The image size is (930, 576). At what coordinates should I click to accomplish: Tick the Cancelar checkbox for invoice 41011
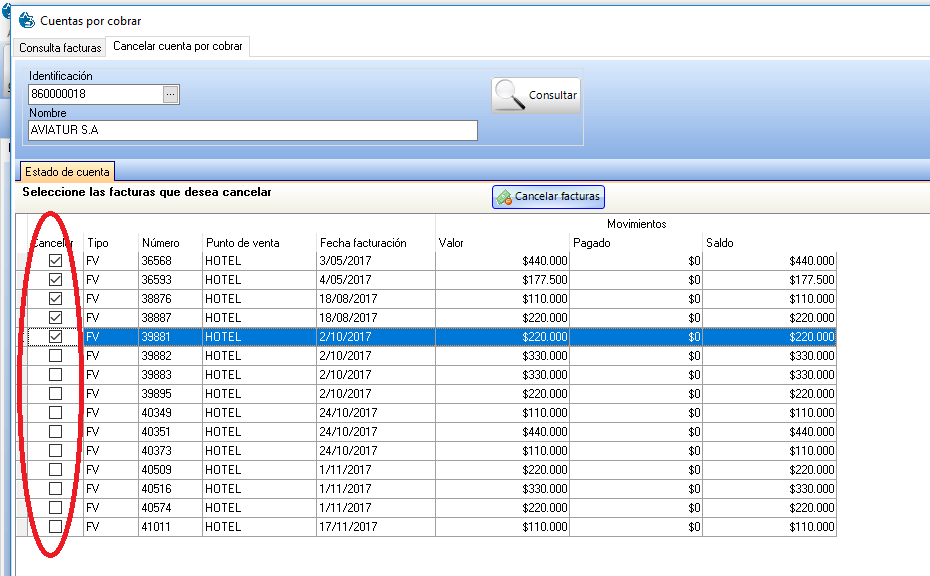pyautogui.click(x=56, y=527)
